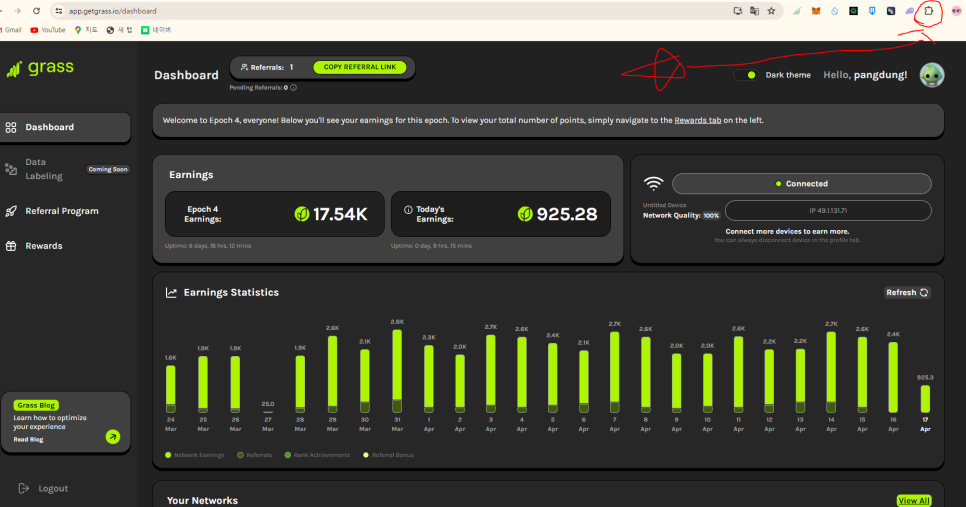Screen dimensions: 966x507
Task: Click the 17.54K epoch earnings value
Action: (x=340, y=214)
